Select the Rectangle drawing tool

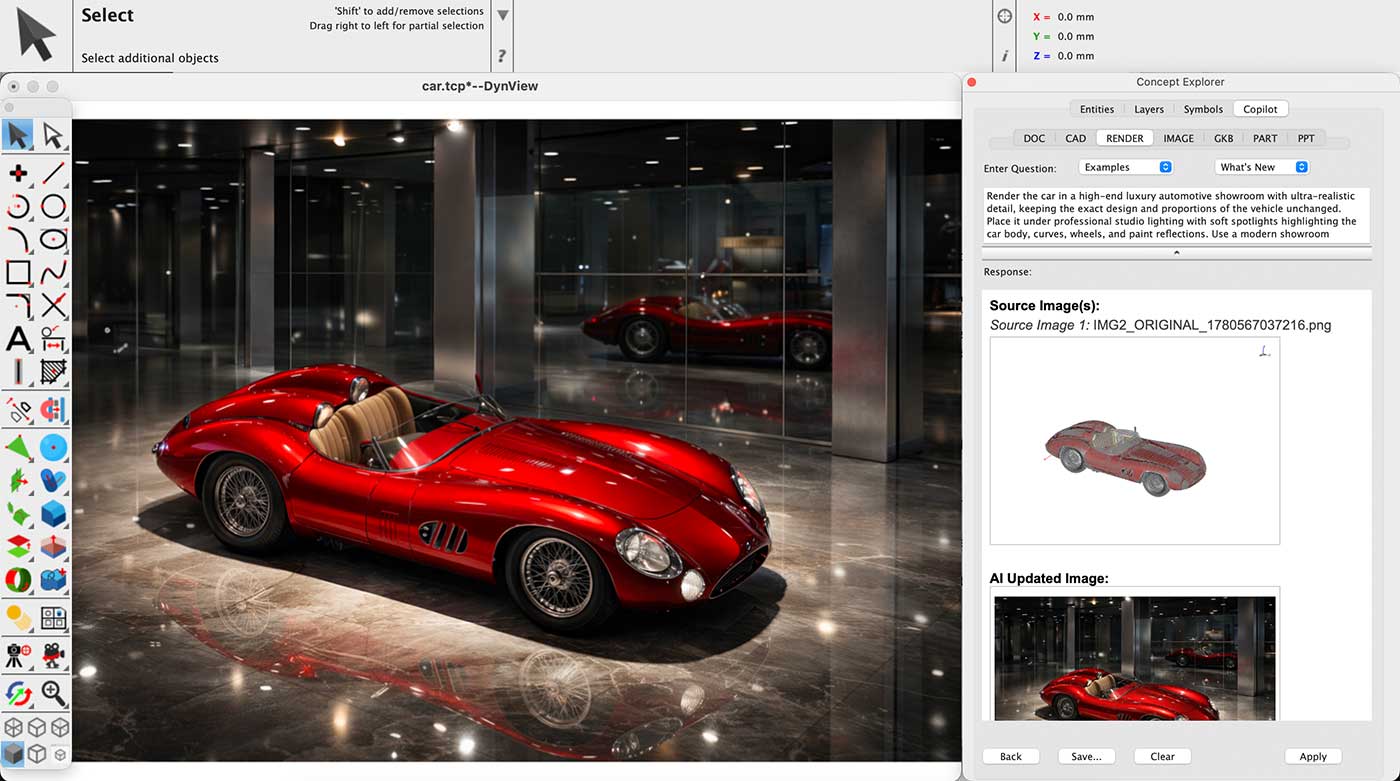point(18,272)
